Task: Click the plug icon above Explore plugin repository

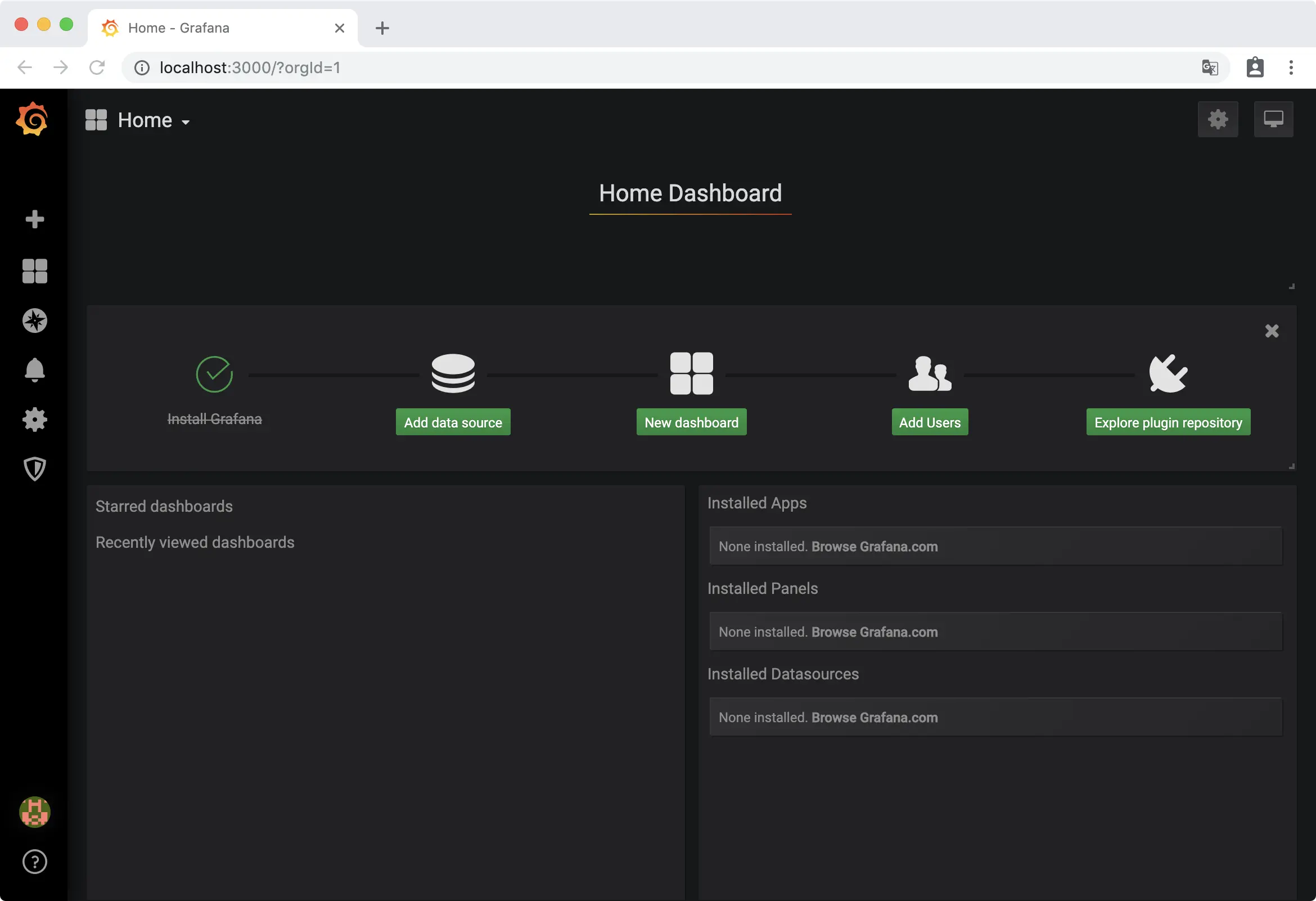Action: (x=1168, y=373)
